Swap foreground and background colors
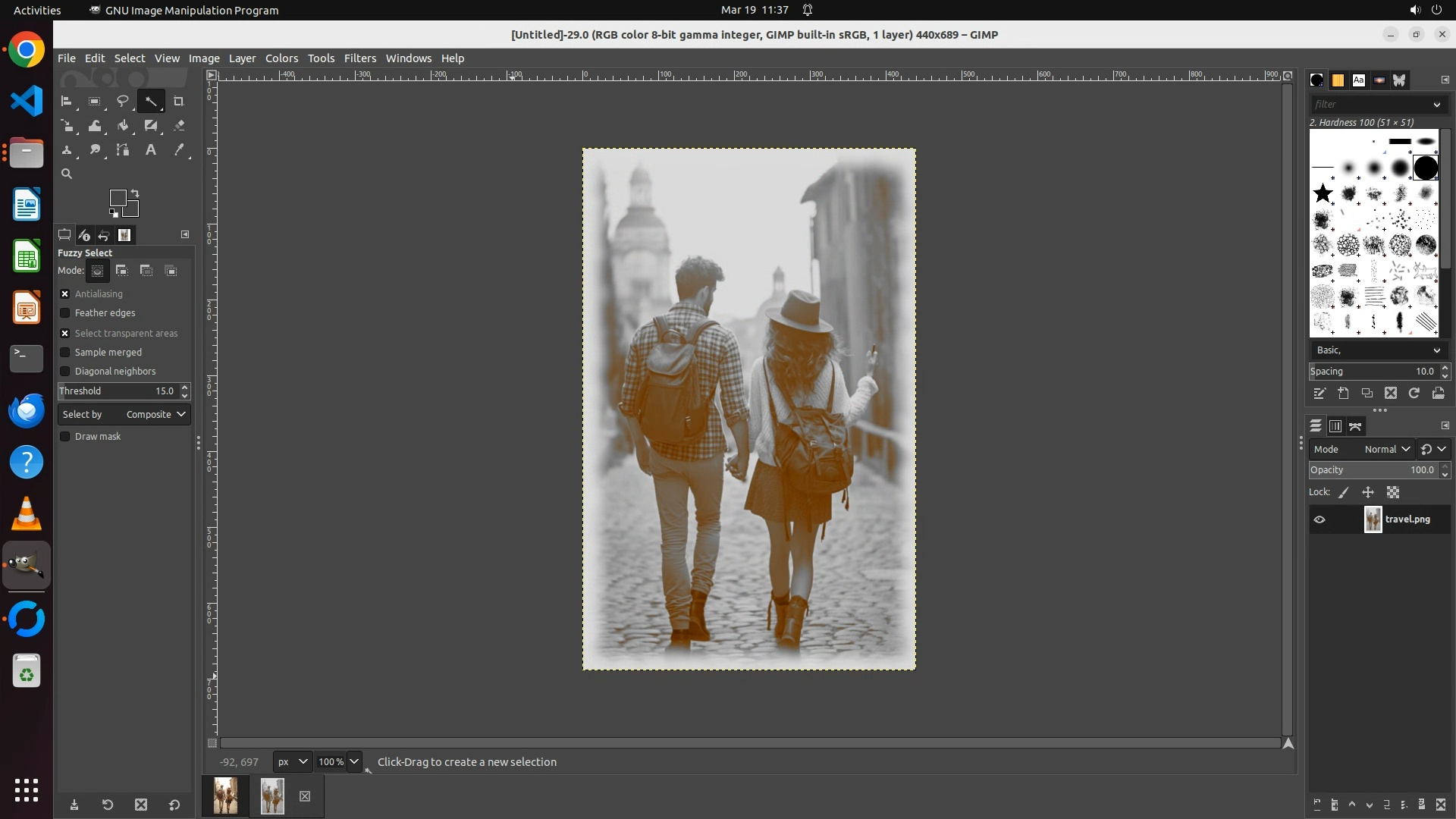 point(135,193)
